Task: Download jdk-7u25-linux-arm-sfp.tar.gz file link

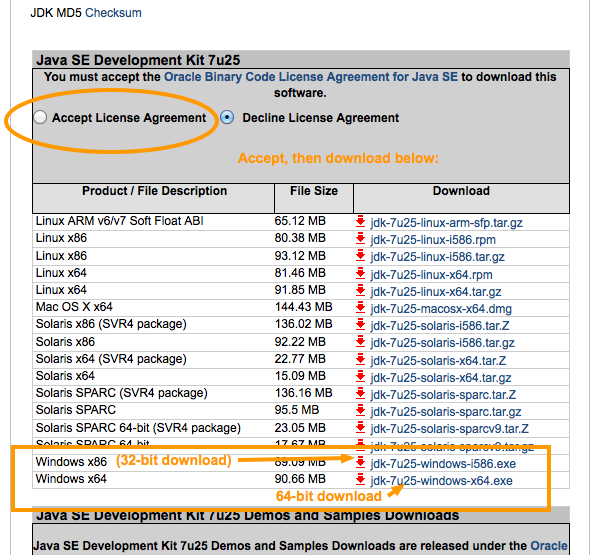Action: (447, 223)
